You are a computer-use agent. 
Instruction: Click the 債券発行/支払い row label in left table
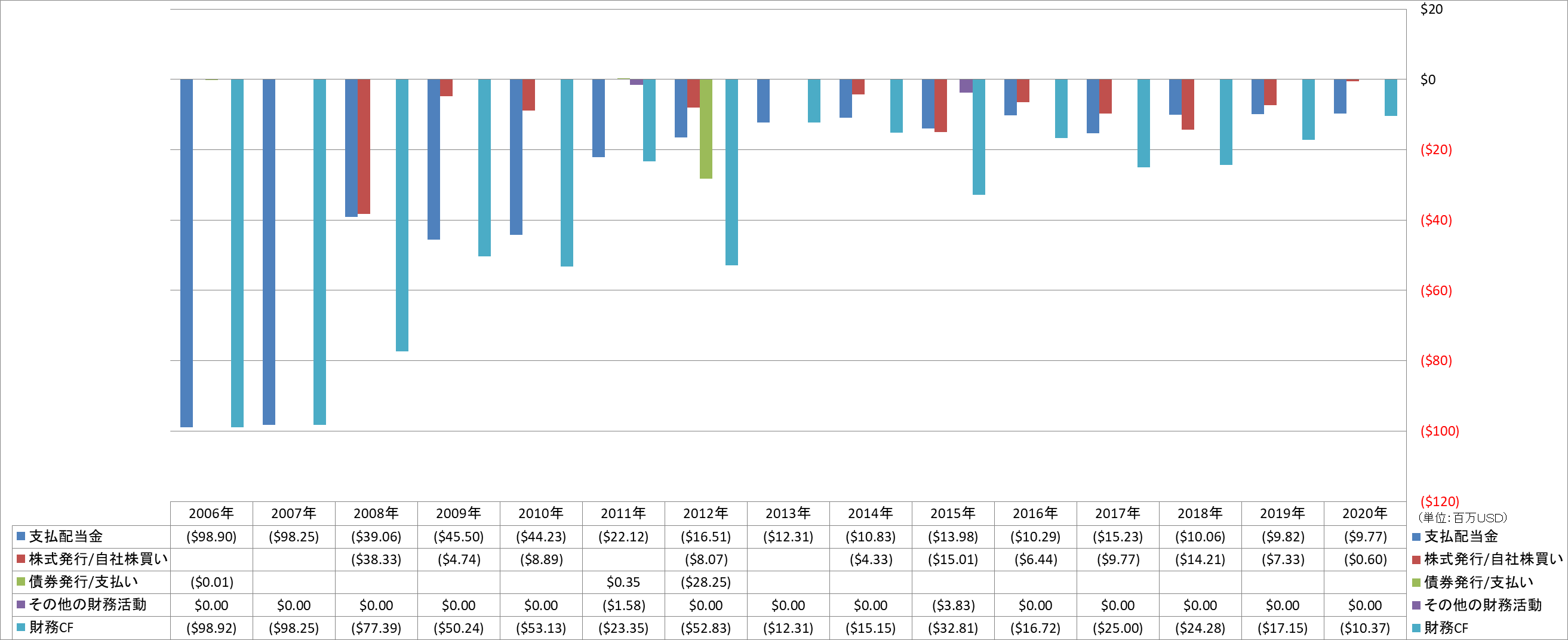click(x=84, y=582)
